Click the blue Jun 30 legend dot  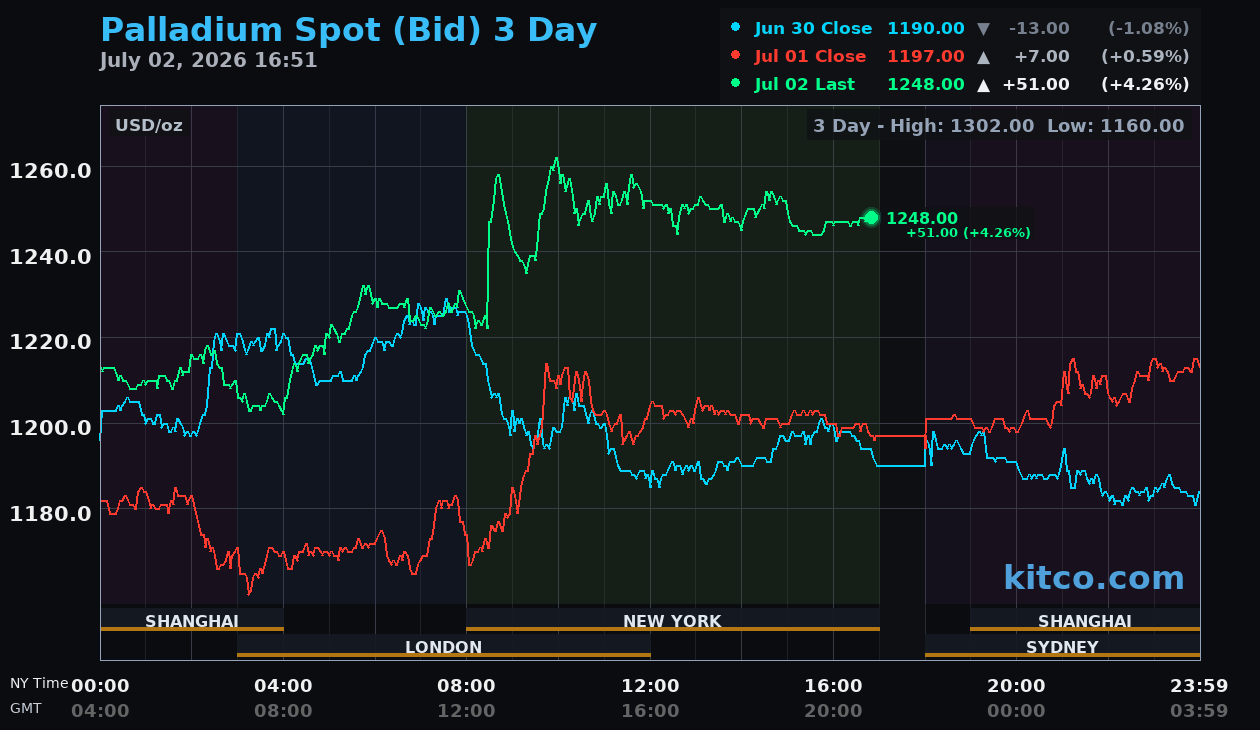point(736,28)
